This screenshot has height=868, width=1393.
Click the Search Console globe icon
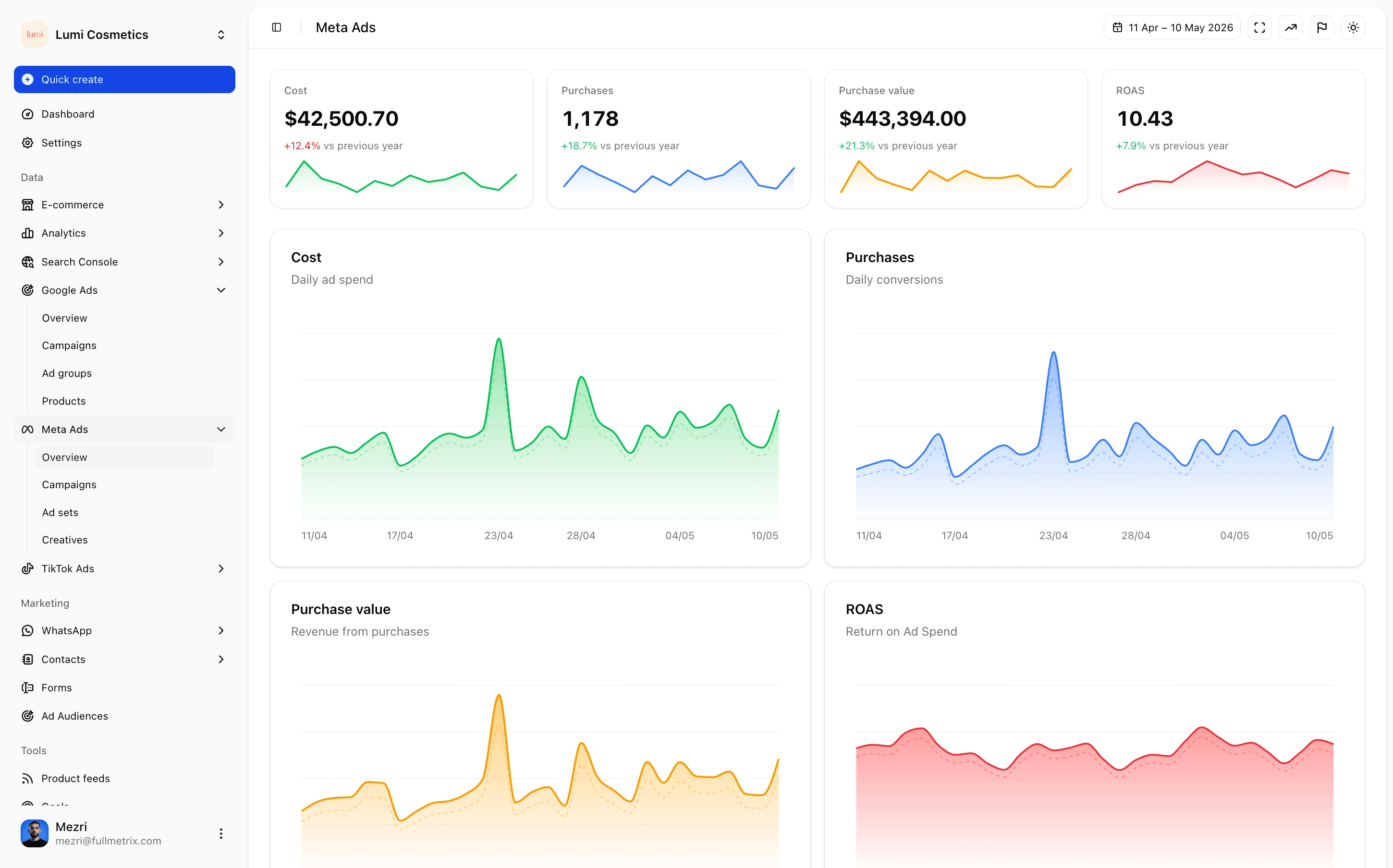[27, 262]
